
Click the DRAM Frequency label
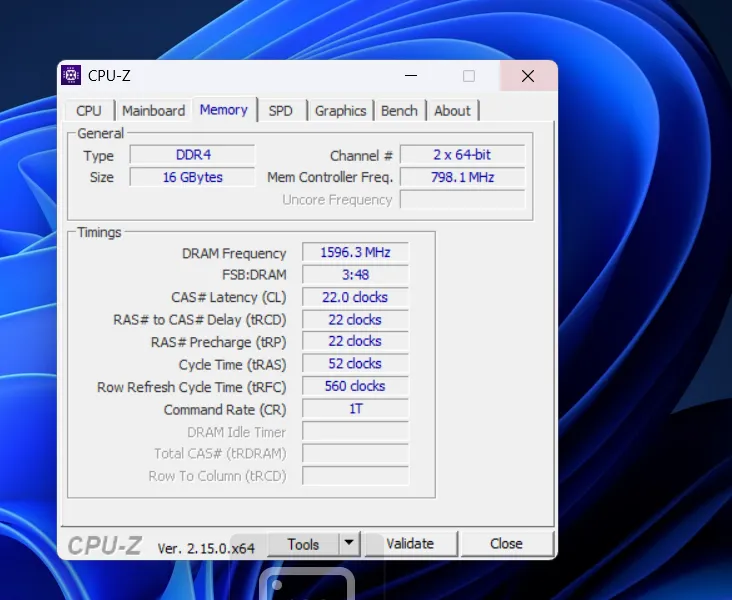[x=234, y=253]
